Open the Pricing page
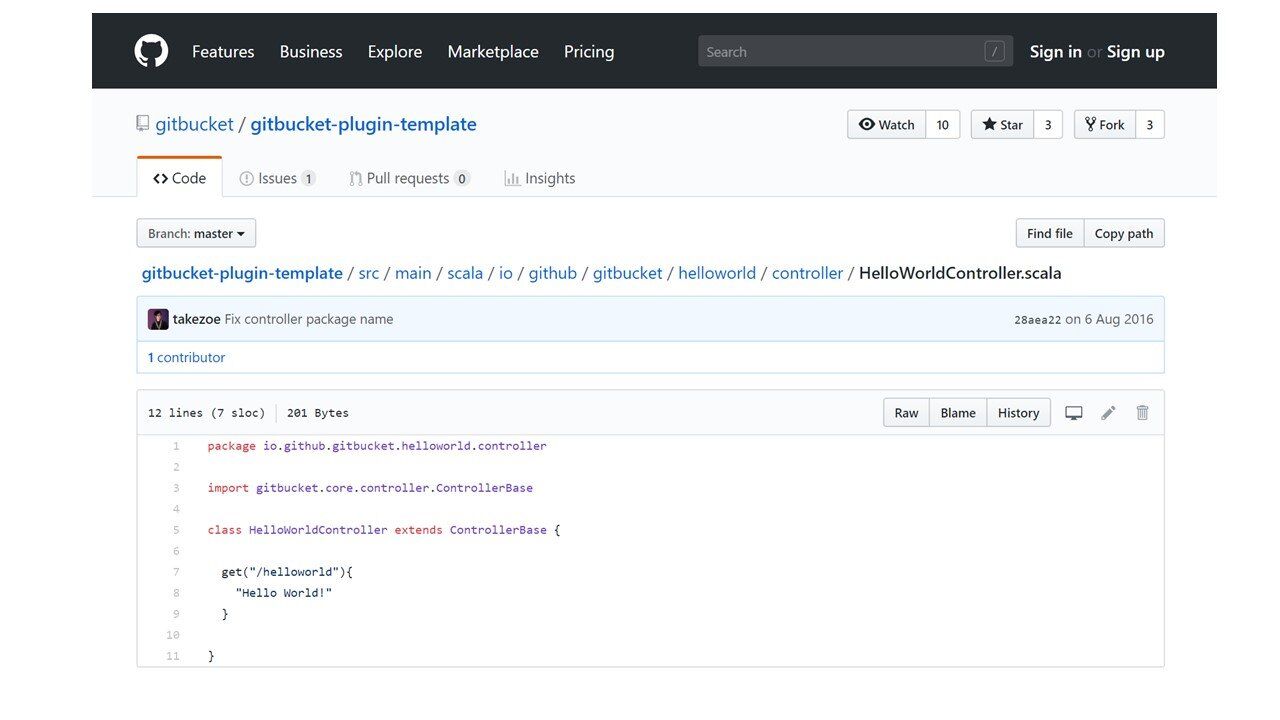The width and height of the screenshot is (1280, 720). click(x=589, y=52)
